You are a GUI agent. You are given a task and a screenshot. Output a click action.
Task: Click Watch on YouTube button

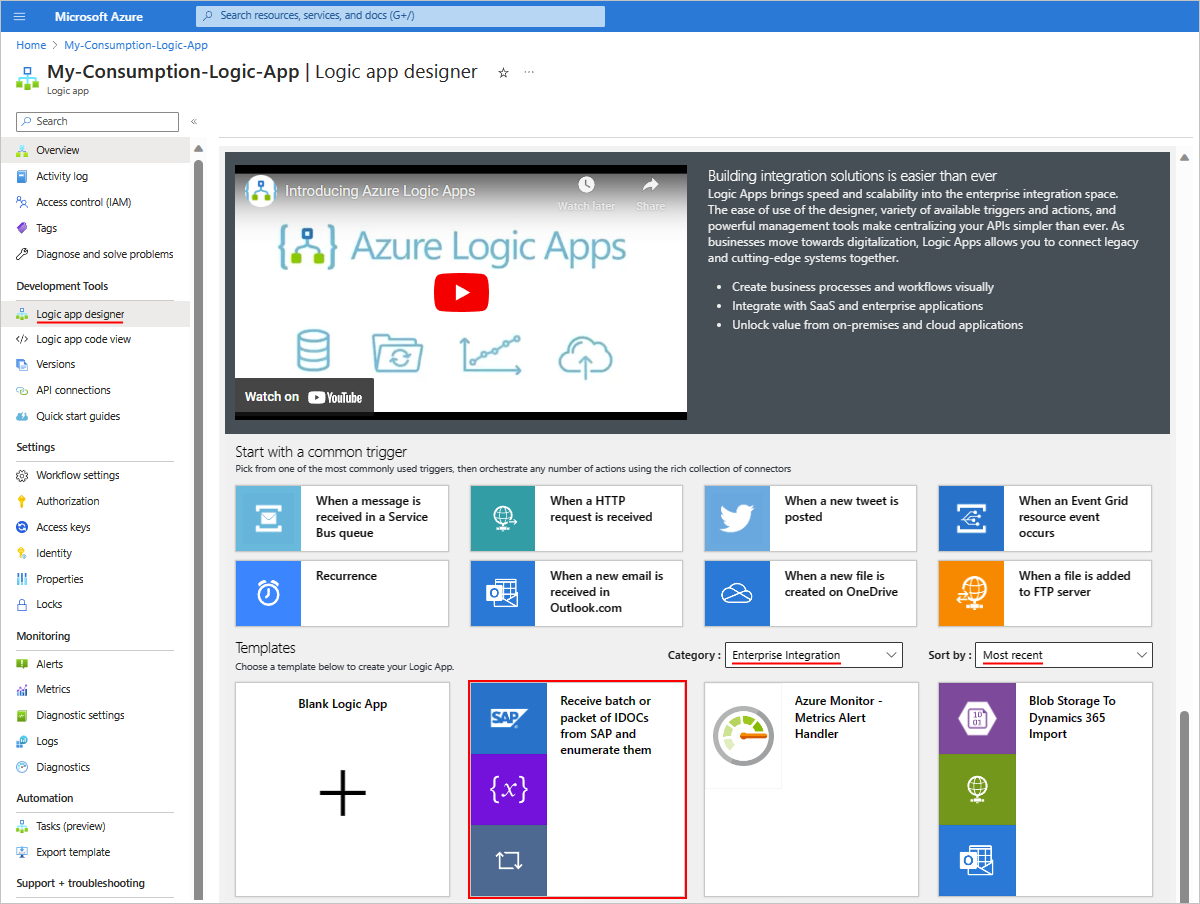(304, 397)
